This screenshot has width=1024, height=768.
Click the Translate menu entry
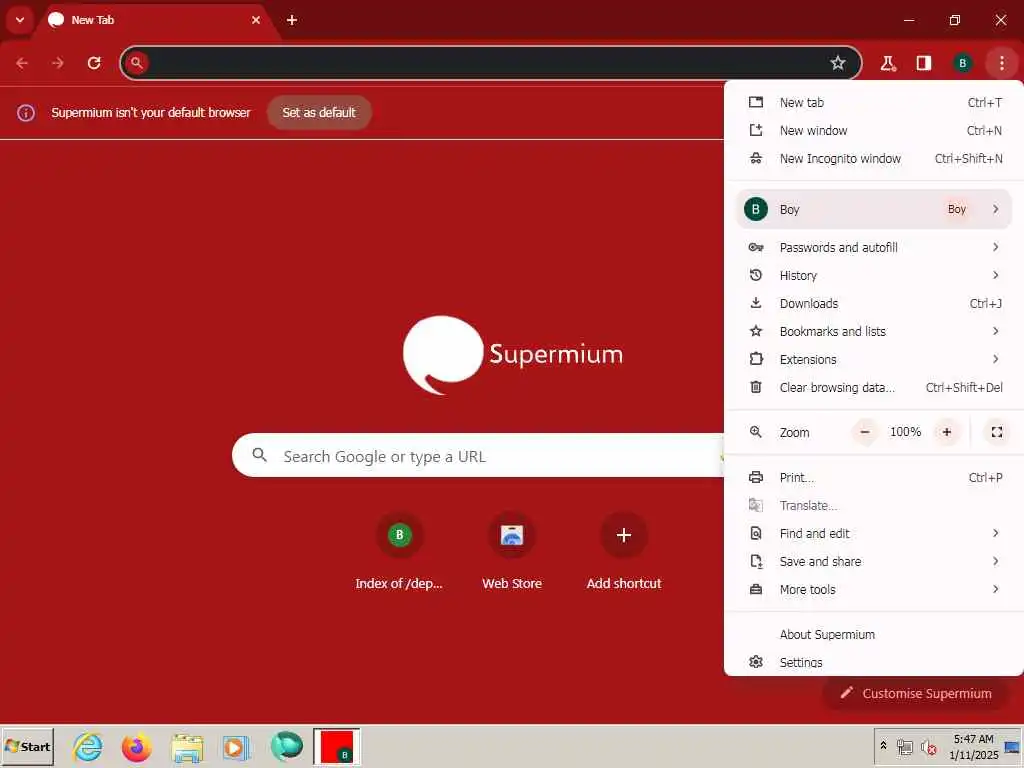click(x=874, y=505)
